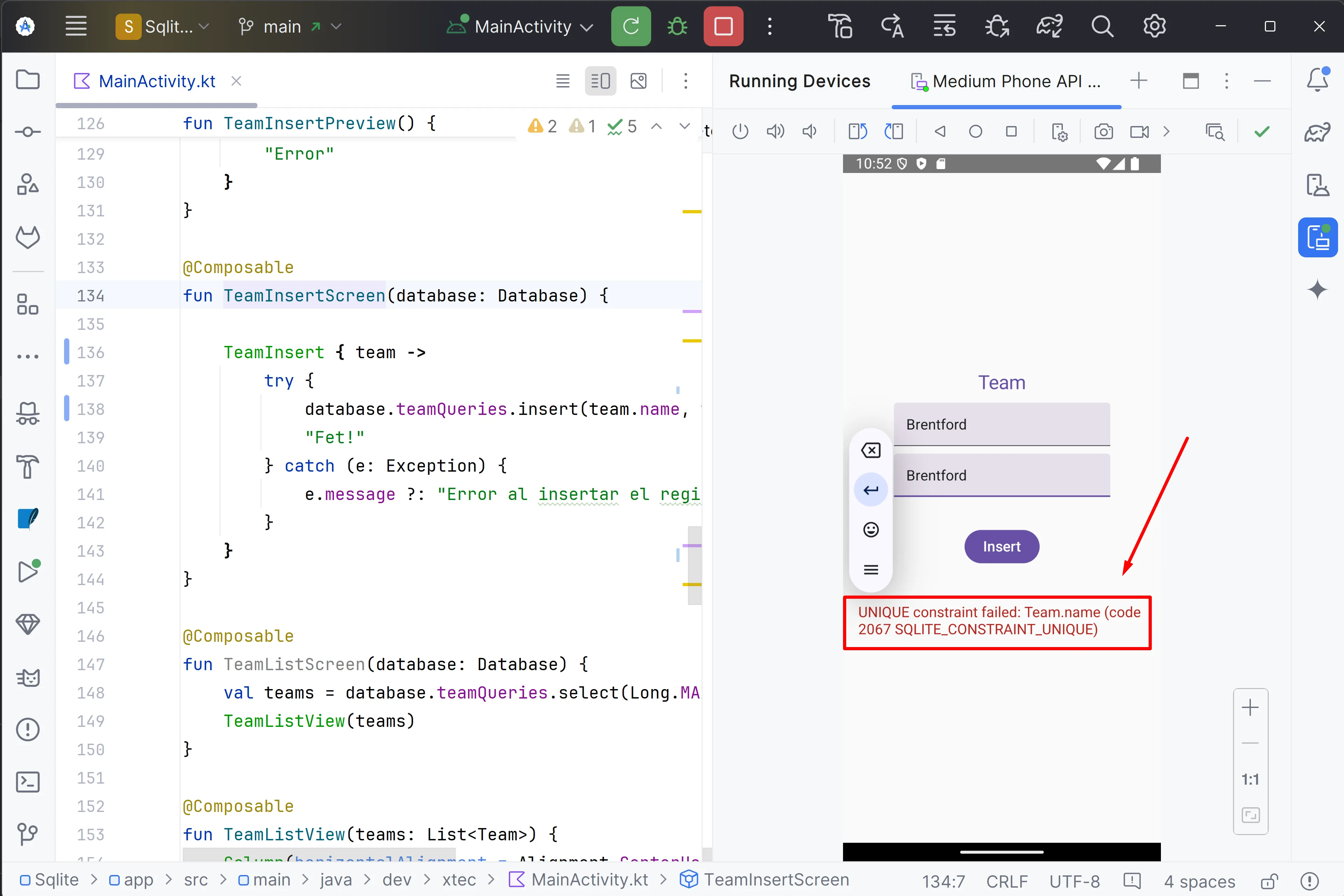
Task: Open Gemini sparkle icon in right sidebar
Action: (1317, 290)
